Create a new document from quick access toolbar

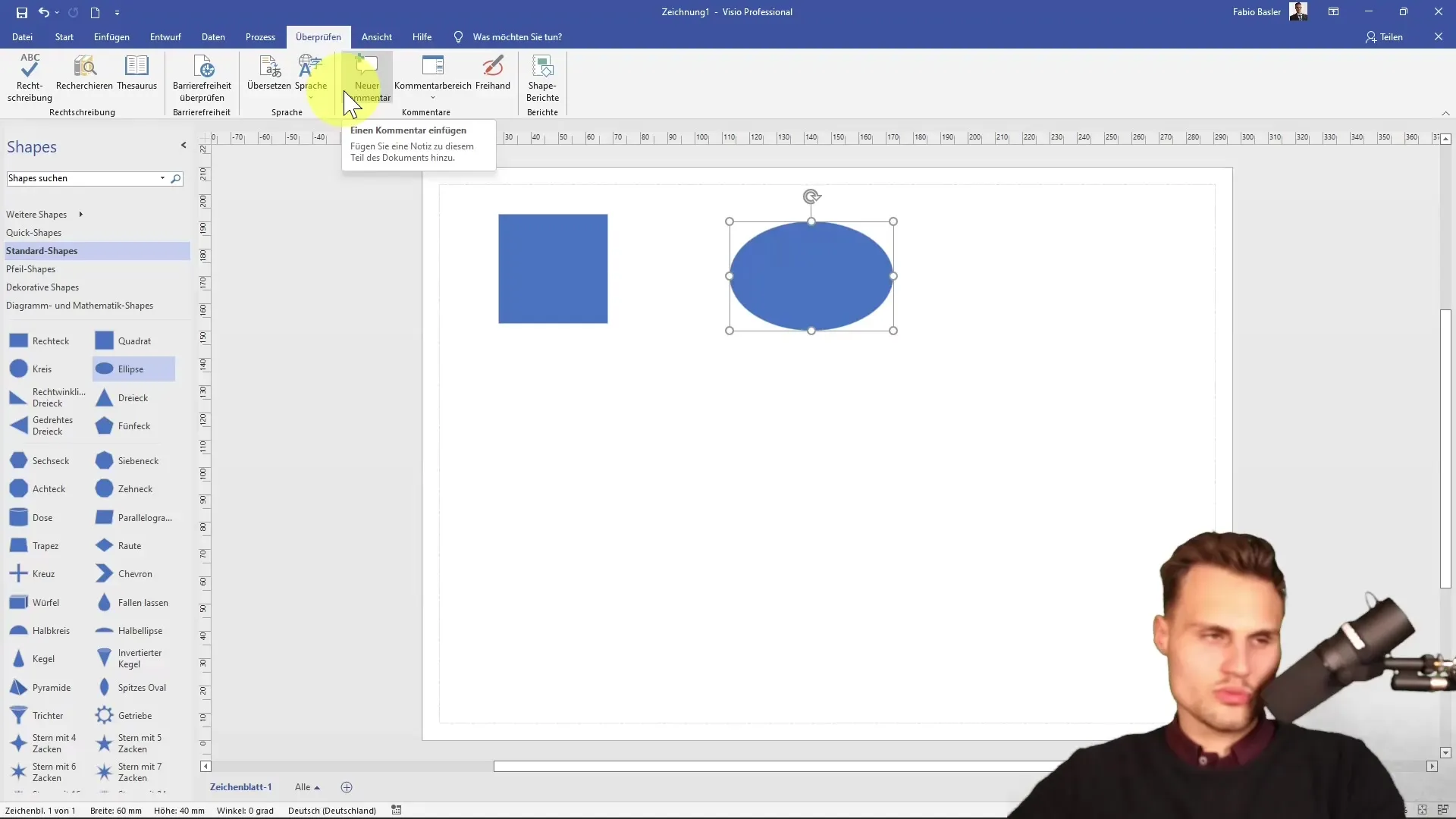[95, 12]
